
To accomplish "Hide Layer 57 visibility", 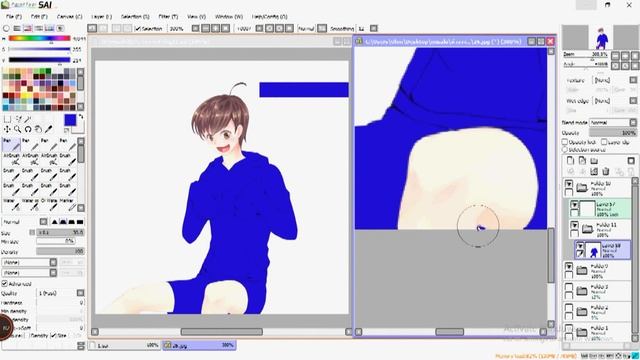I will point(574,205).
